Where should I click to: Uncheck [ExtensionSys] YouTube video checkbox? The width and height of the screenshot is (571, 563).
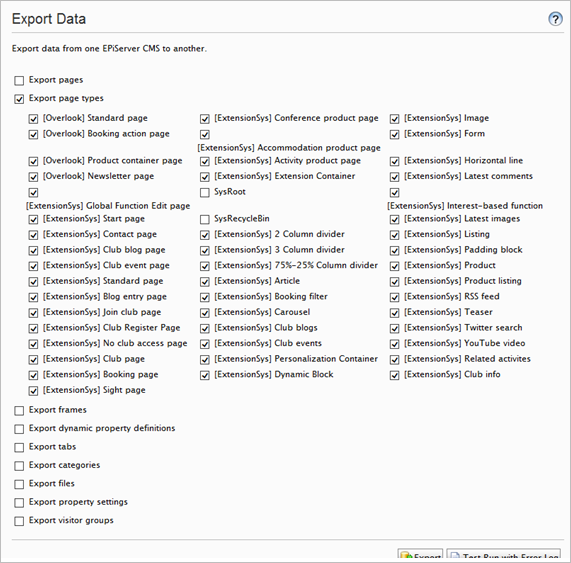[394, 344]
